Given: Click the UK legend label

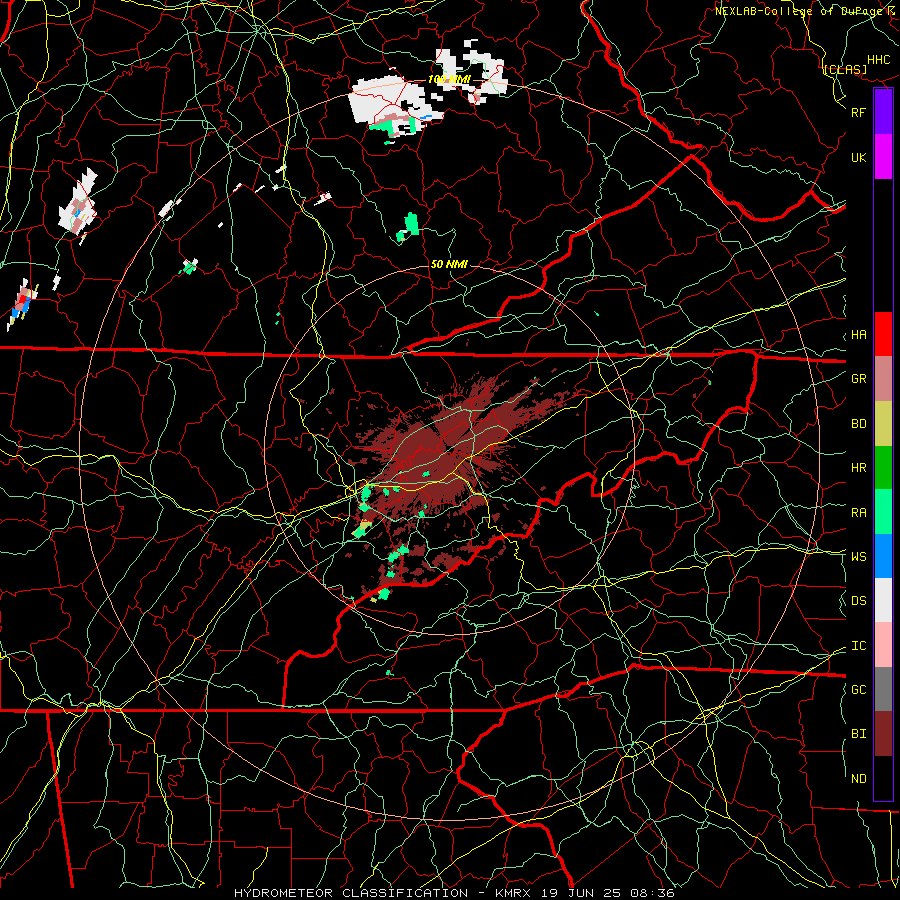Looking at the screenshot, I should tap(859, 157).
